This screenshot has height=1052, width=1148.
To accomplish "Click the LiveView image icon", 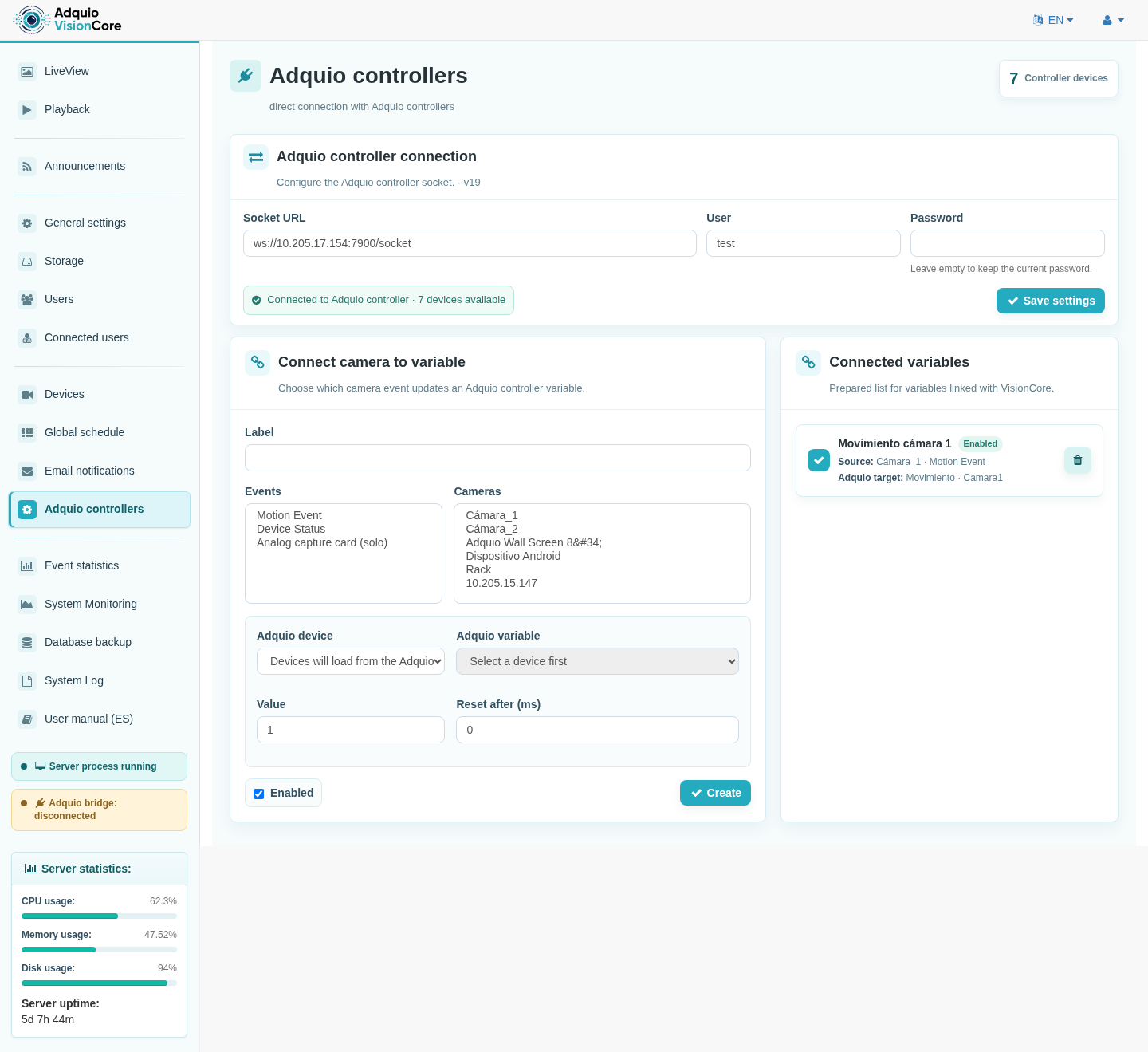I will (x=27, y=72).
